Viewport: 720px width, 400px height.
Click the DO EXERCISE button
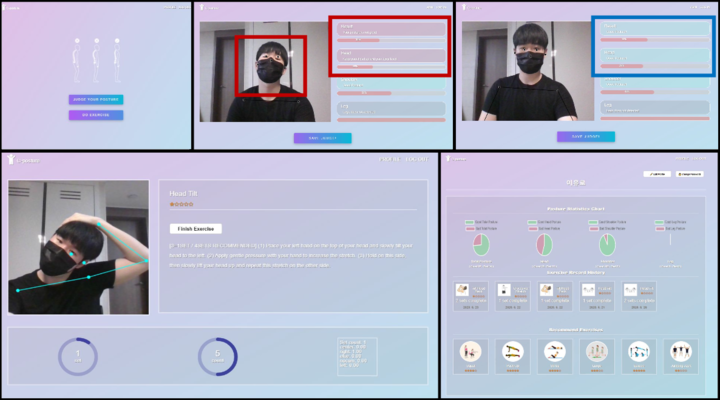96,115
